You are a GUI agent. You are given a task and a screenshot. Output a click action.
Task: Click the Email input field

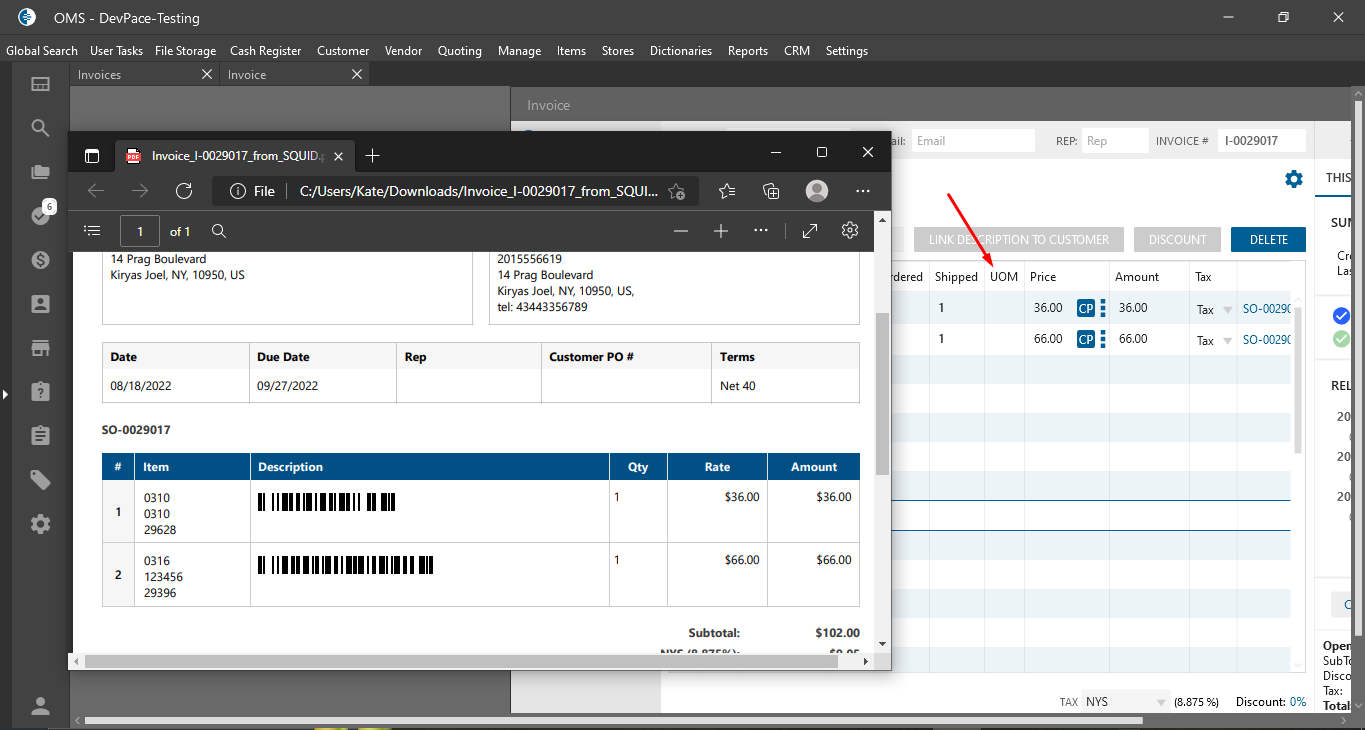(x=972, y=141)
